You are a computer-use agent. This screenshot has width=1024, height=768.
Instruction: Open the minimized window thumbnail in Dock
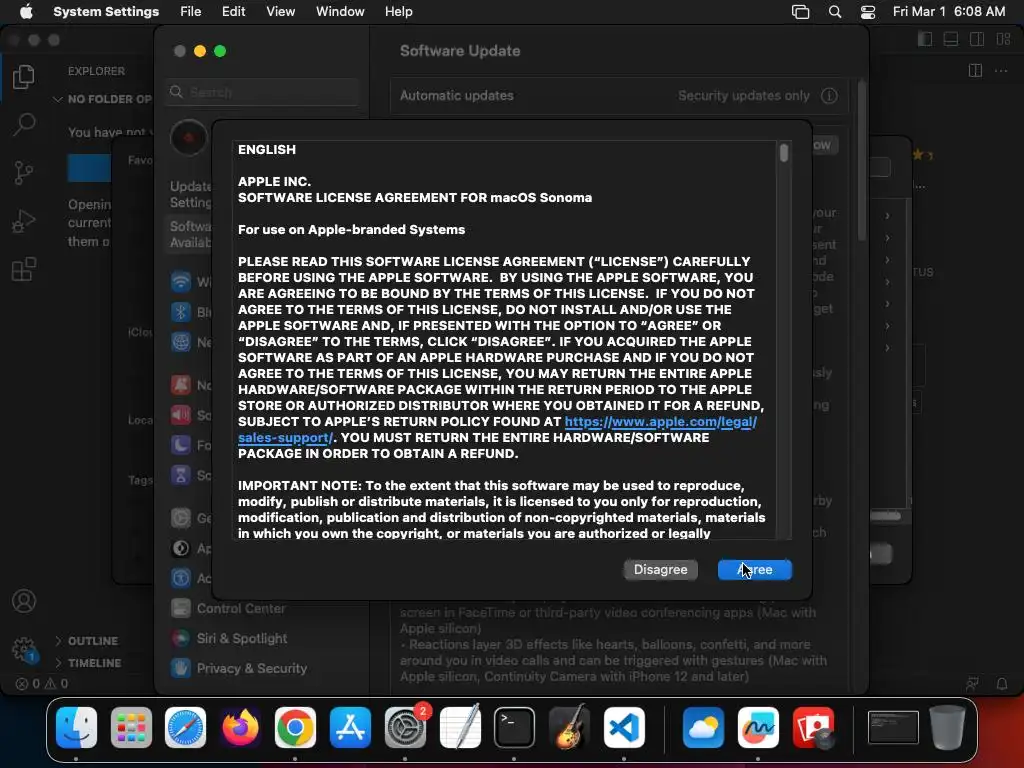pos(893,728)
